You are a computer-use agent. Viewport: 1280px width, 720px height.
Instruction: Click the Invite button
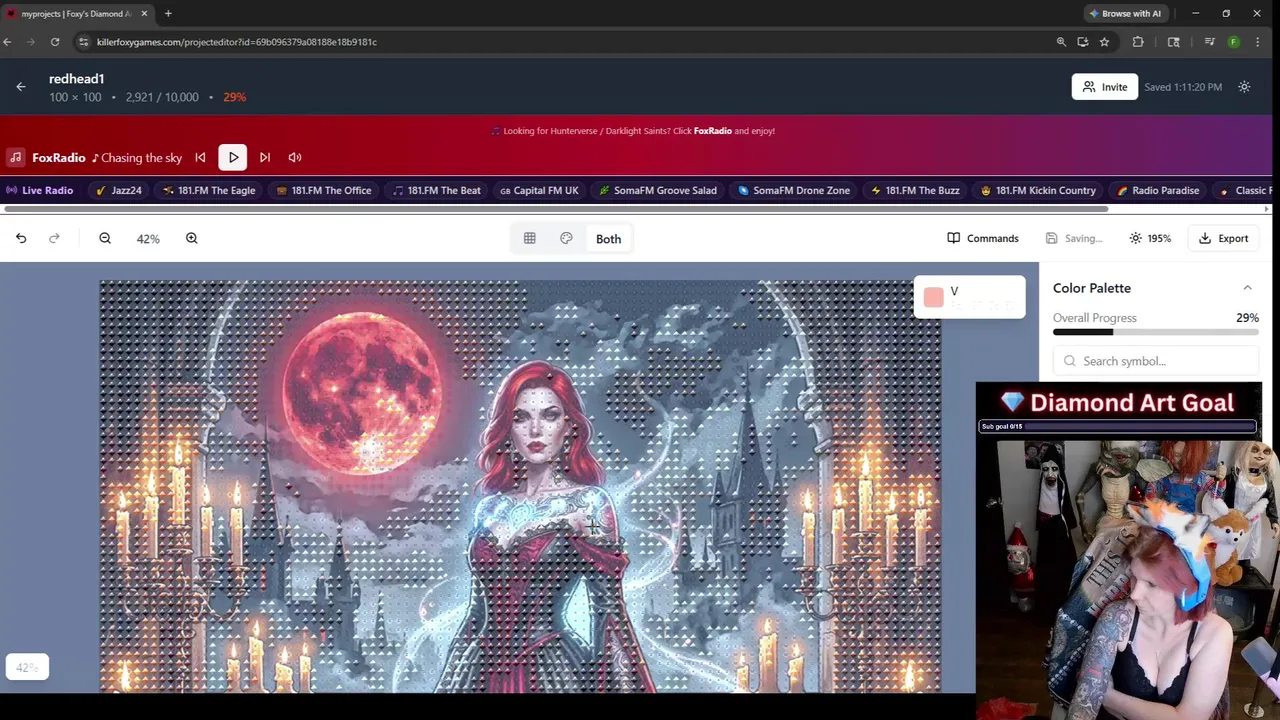click(x=1104, y=87)
